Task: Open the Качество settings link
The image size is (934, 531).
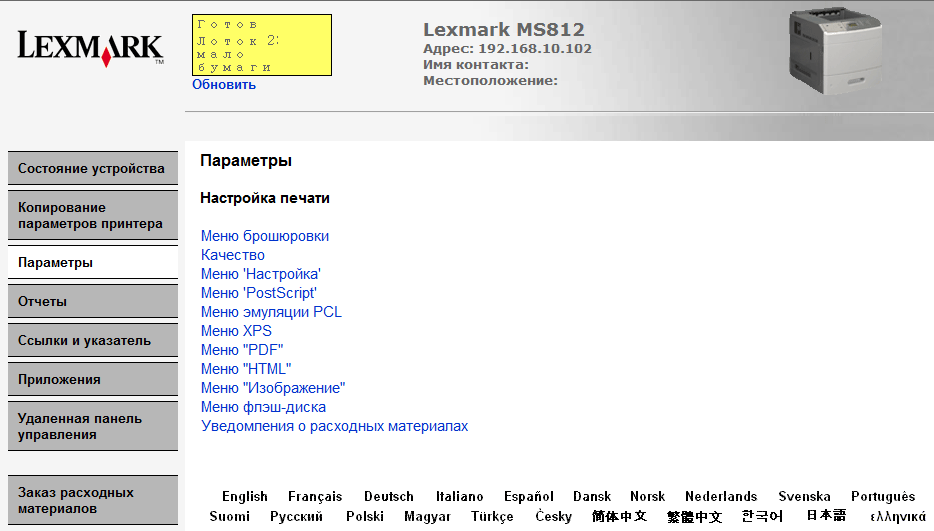Action: pos(232,255)
